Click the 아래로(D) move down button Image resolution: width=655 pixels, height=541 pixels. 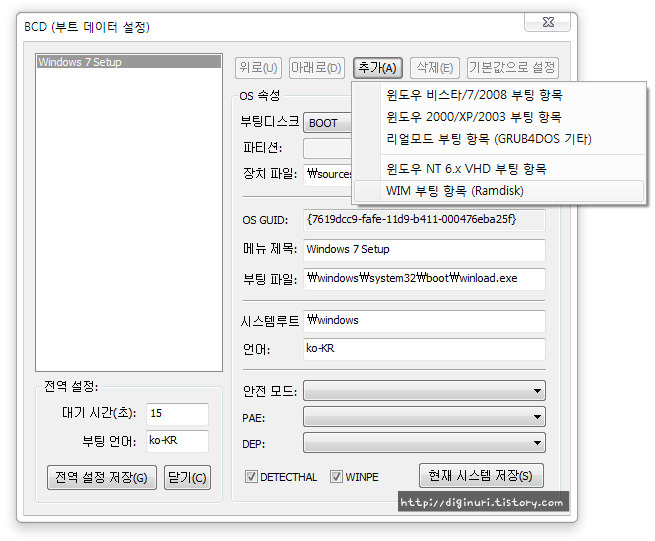pos(317,68)
